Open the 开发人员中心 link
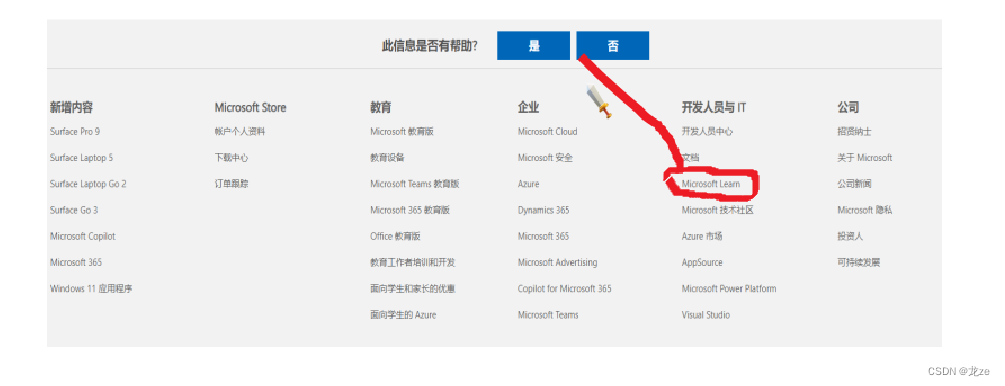Image resolution: width=1005 pixels, height=386 pixels. (708, 131)
